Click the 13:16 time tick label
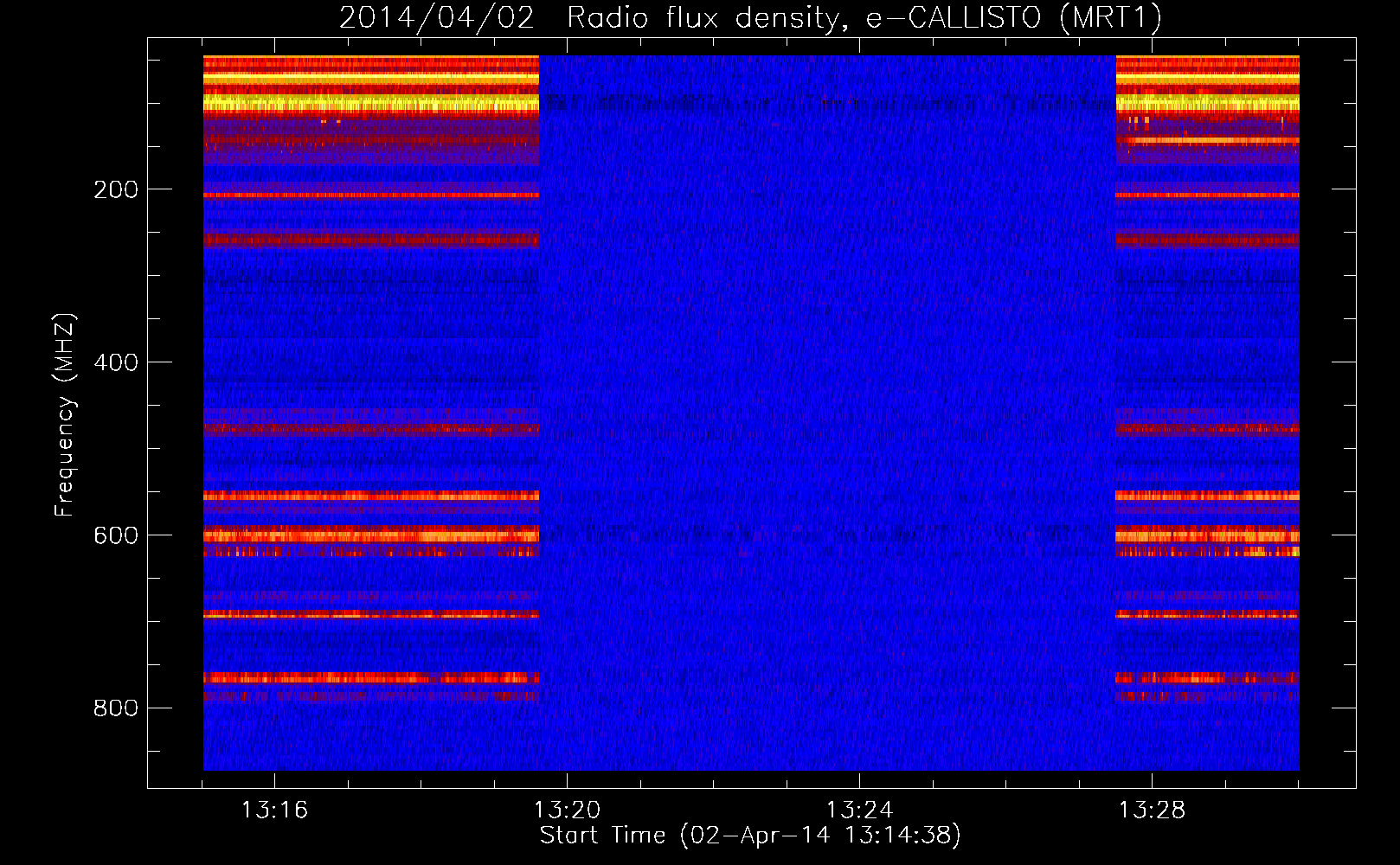Viewport: 1400px width, 865px height. point(274,810)
